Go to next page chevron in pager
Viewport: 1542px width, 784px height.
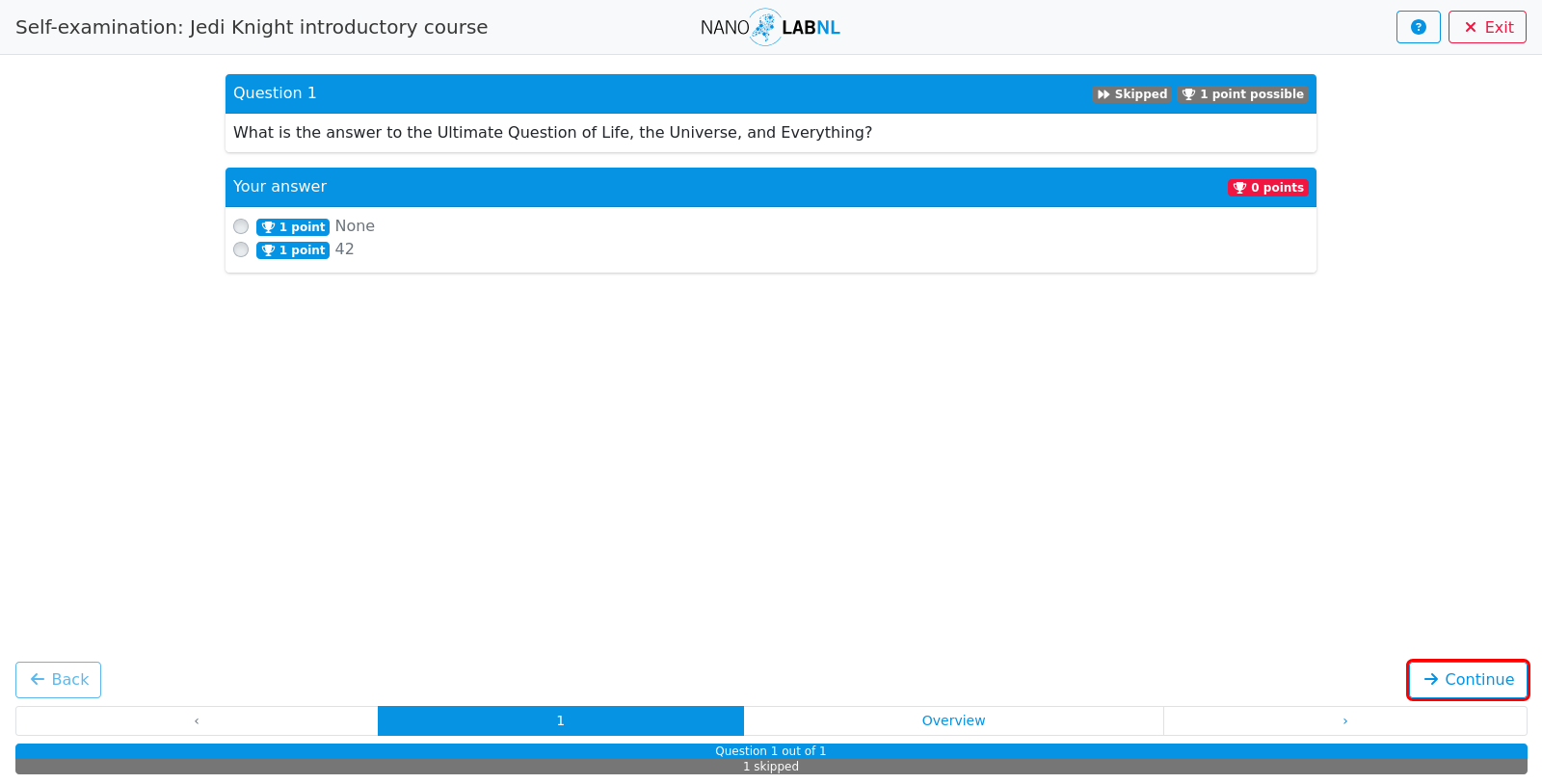(1345, 720)
